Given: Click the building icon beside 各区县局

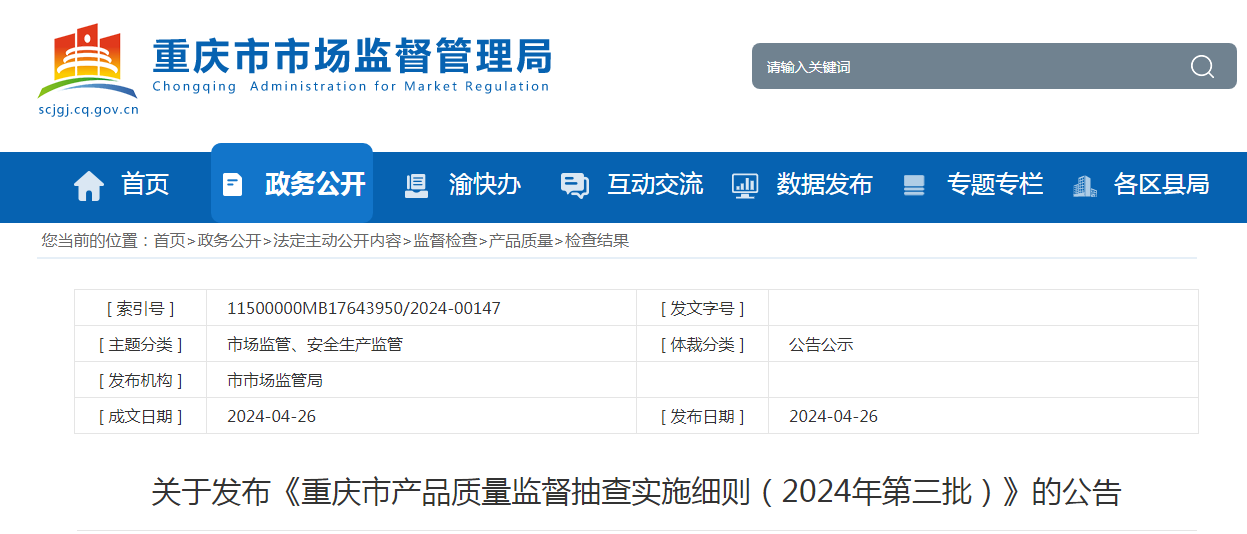Looking at the screenshot, I should 1084,185.
